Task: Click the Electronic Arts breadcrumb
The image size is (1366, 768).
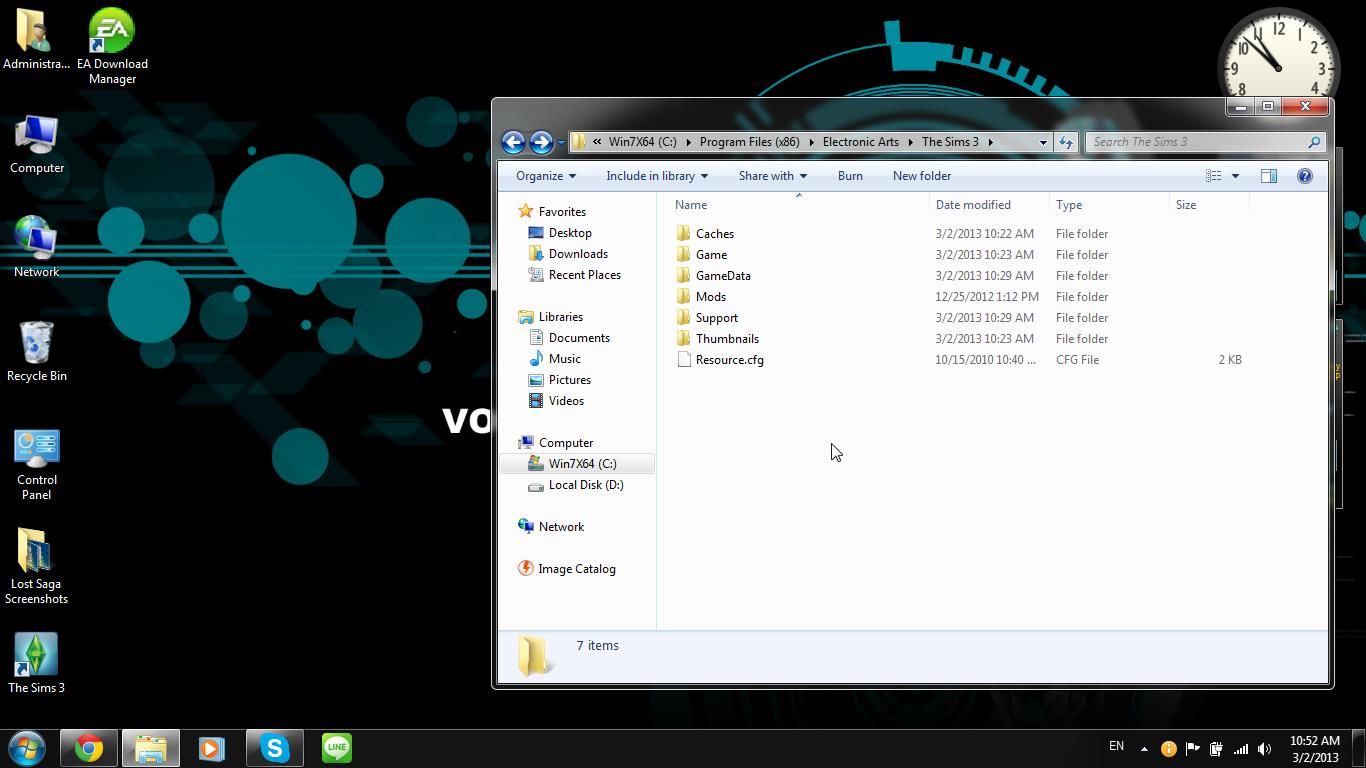Action: (861, 142)
